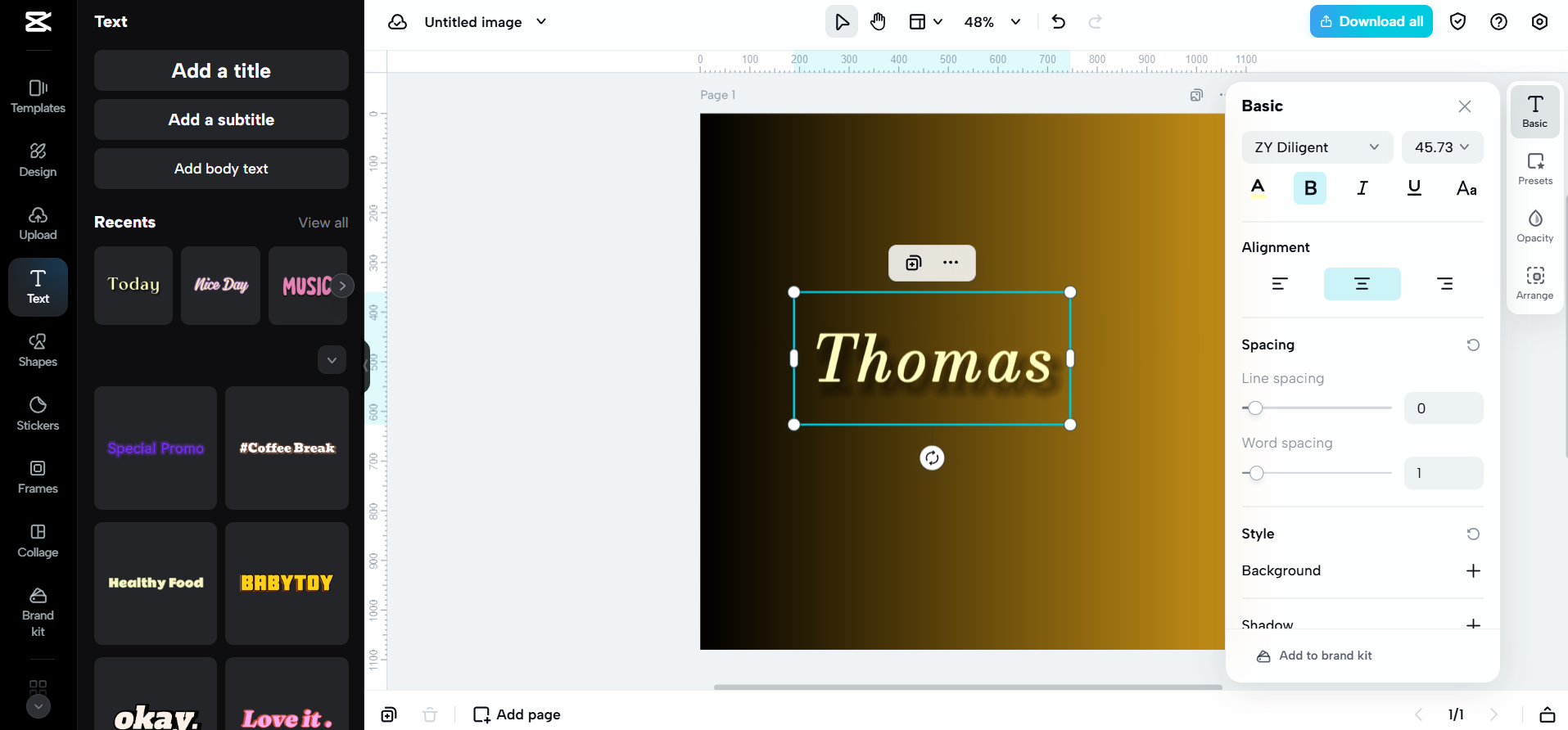Open the ZY Diligent font dropdown
This screenshot has height=730, width=1568.
point(1317,147)
